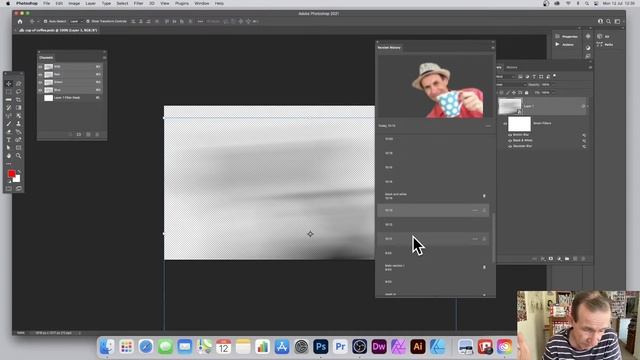This screenshot has height=360, width=640.
Task: Open the Channels panel flyout menu
Action: coord(104,58)
